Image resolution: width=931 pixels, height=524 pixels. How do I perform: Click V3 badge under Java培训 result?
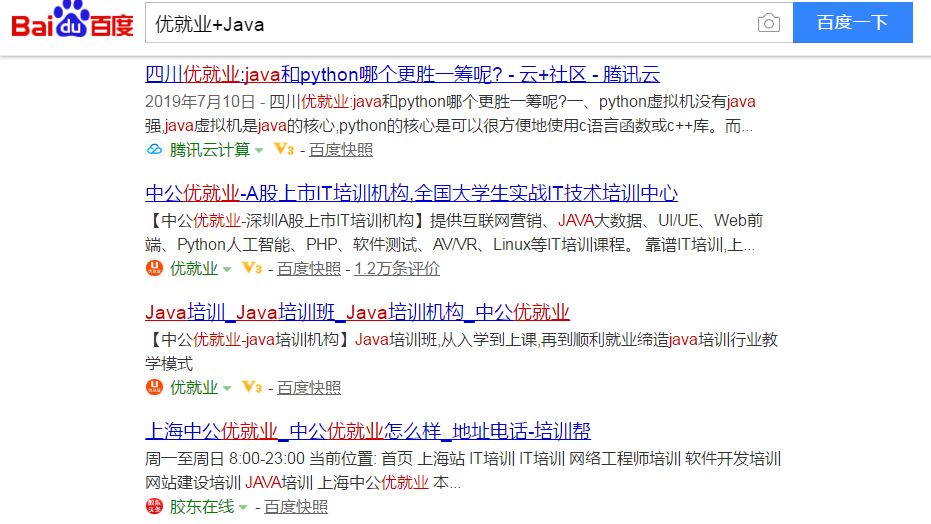point(252,387)
